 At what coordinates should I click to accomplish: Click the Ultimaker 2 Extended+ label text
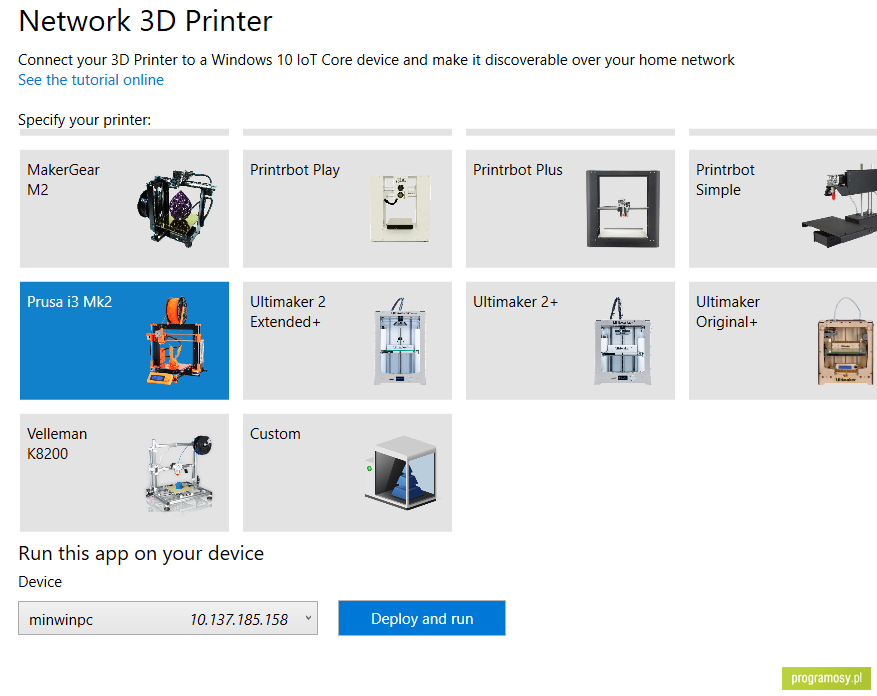point(287,312)
